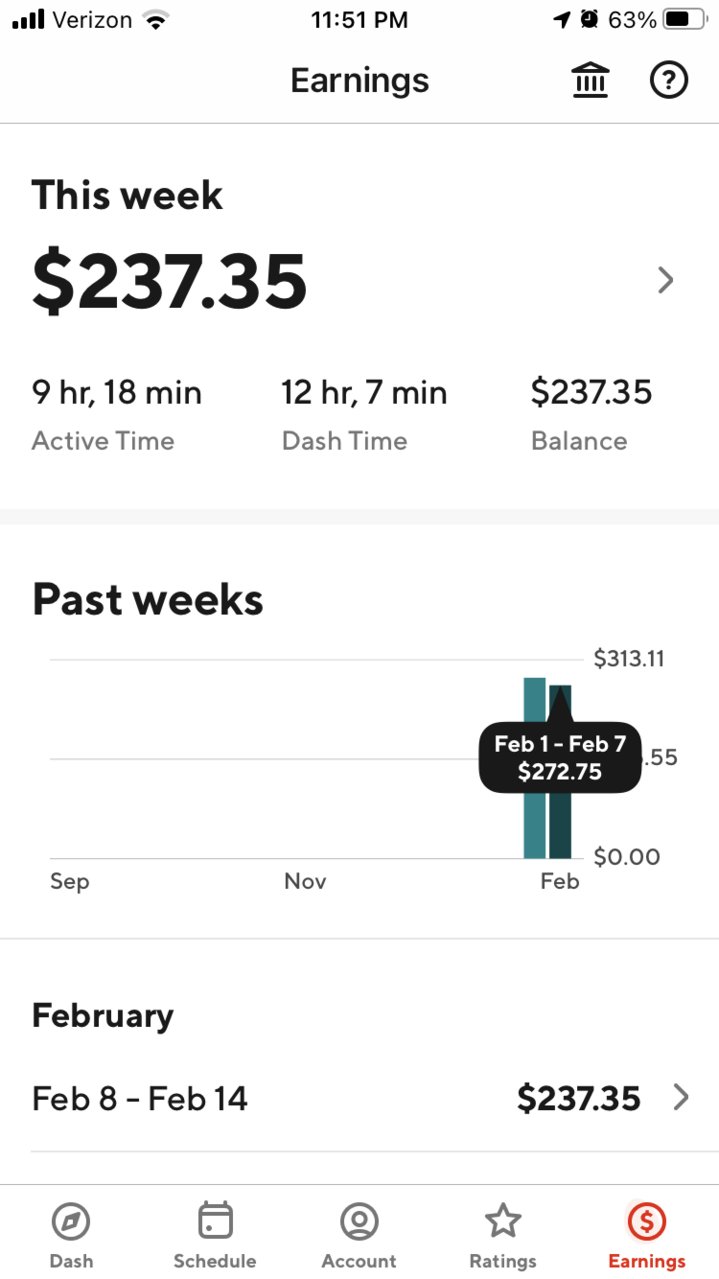Viewport: 719px width, 1279px height.
Task: Tap the Balance $237.35 amount
Action: click(x=591, y=392)
